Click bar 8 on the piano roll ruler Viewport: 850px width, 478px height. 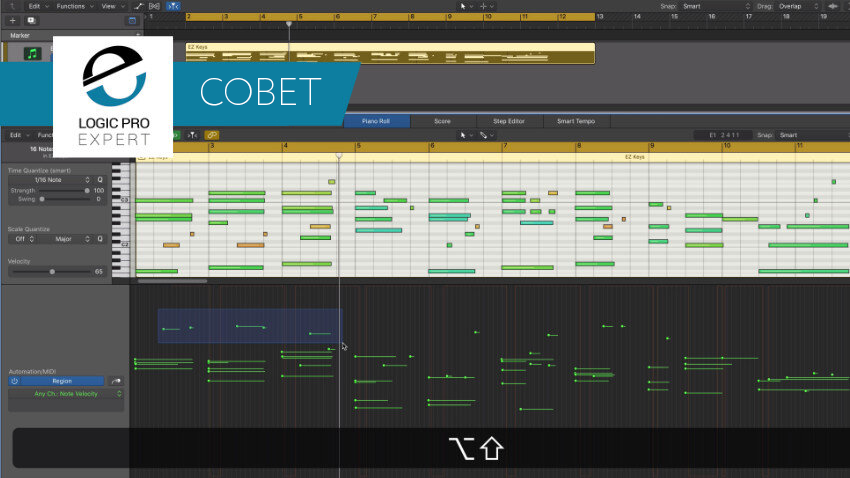tap(579, 146)
